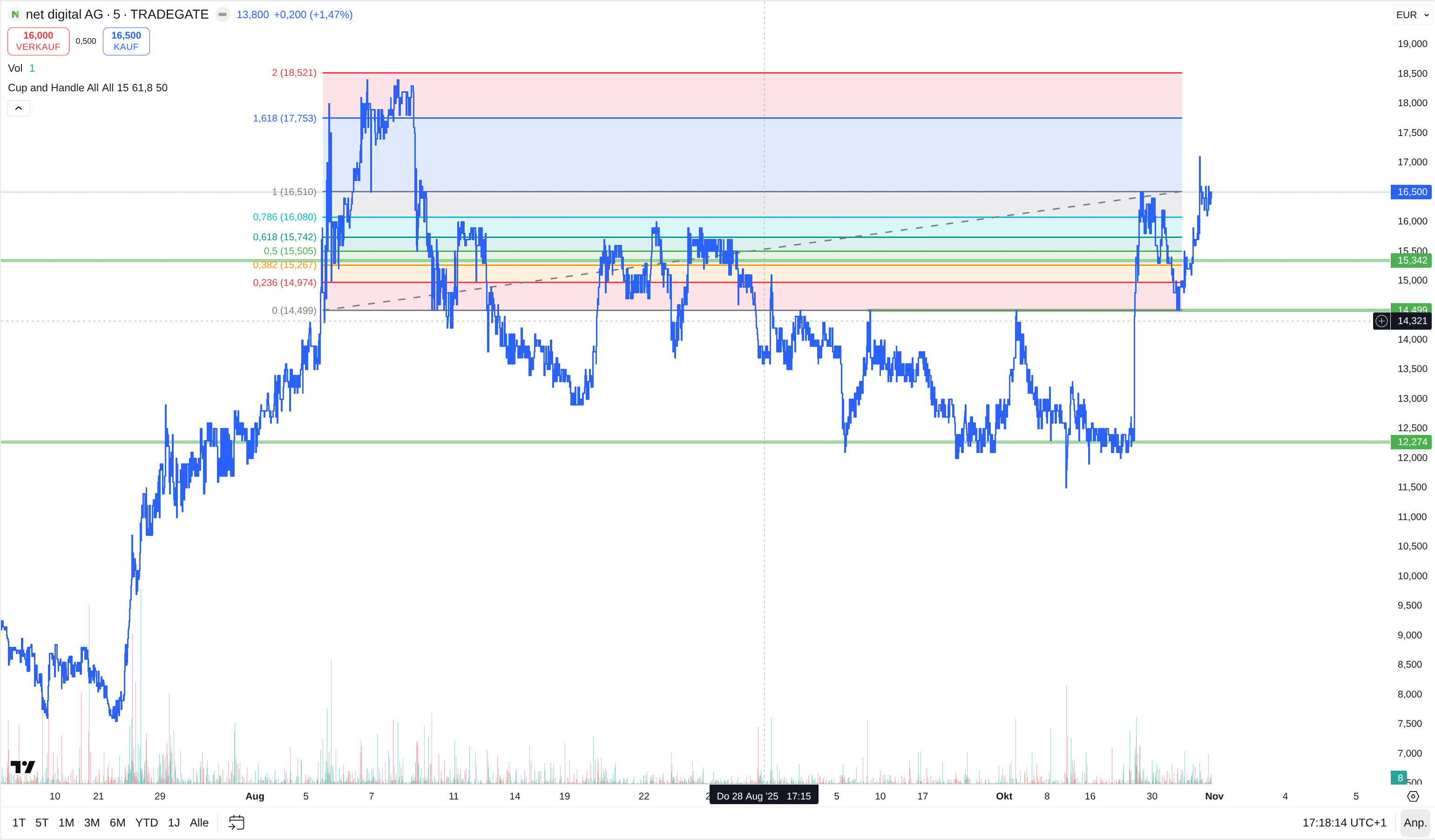Viewport: 1435px width, 840px height.
Task: Select the 6M time range
Action: (117, 822)
